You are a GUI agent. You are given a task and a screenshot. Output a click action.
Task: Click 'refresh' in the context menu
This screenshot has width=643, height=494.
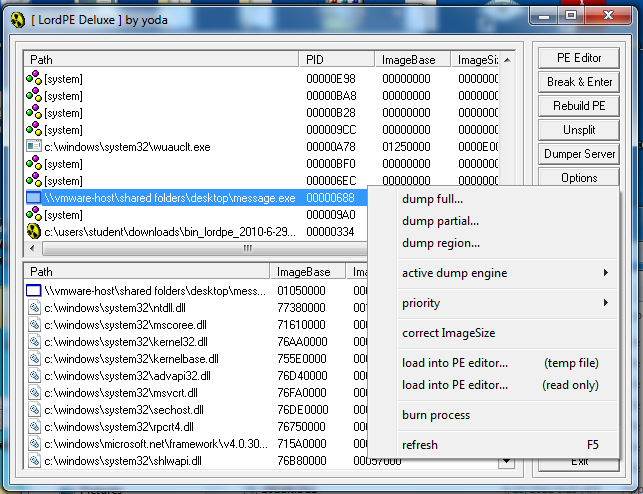[494, 445]
